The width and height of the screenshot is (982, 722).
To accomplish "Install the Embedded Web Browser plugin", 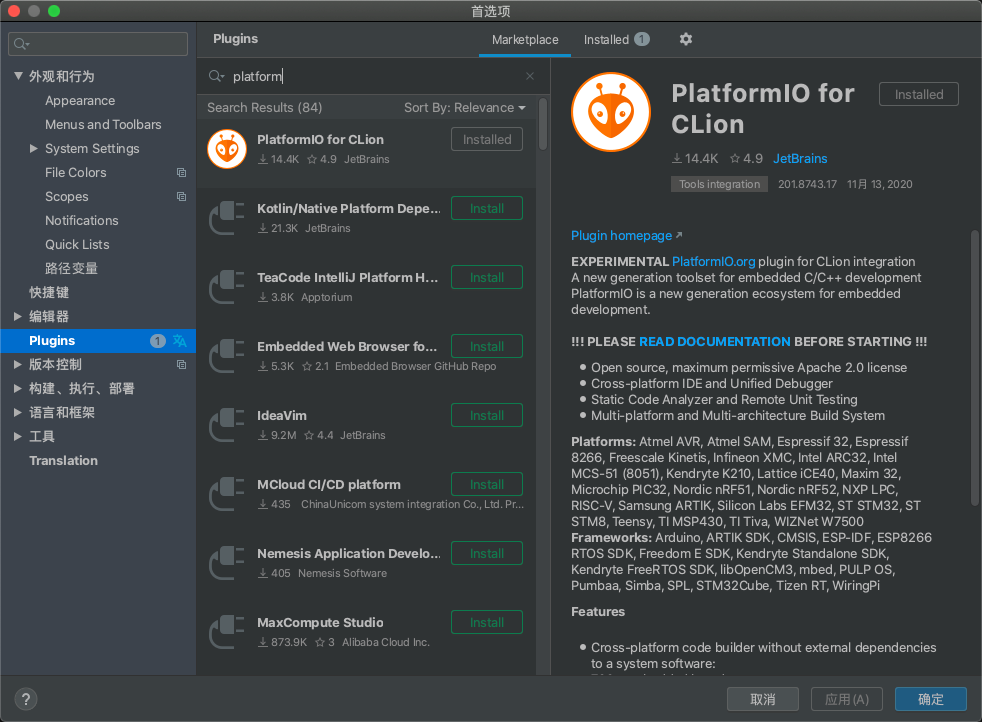I will point(487,346).
